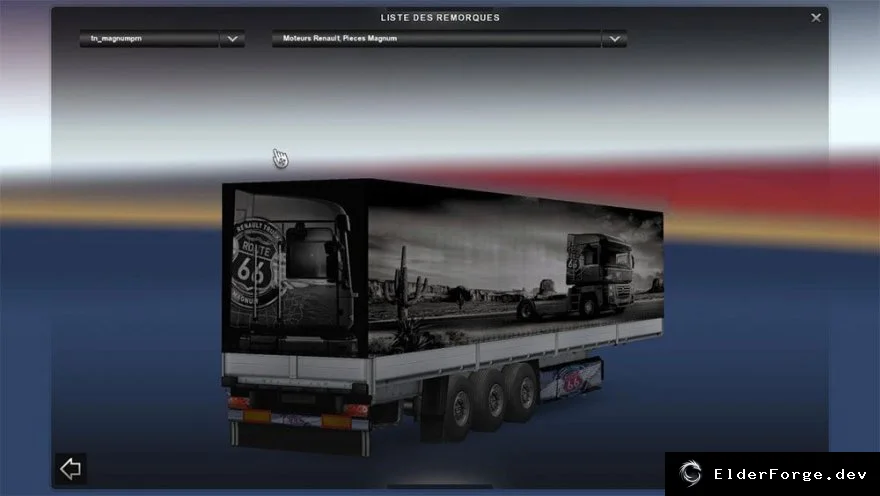The image size is (880, 496).
Task: Open the tn_magnumpm dropdown arrow
Action: (x=232, y=39)
